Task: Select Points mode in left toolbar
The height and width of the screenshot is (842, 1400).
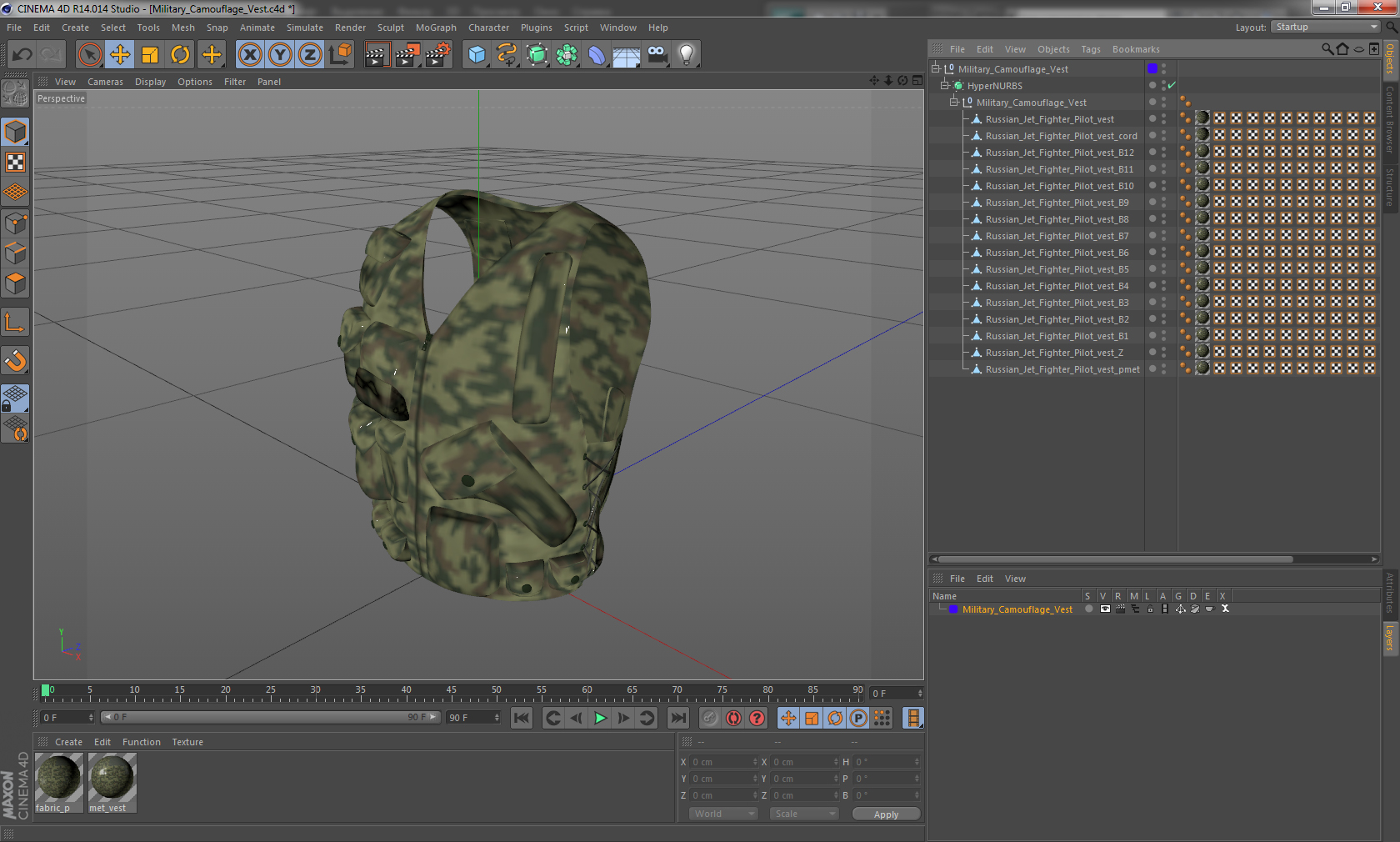Action: pos(15,223)
